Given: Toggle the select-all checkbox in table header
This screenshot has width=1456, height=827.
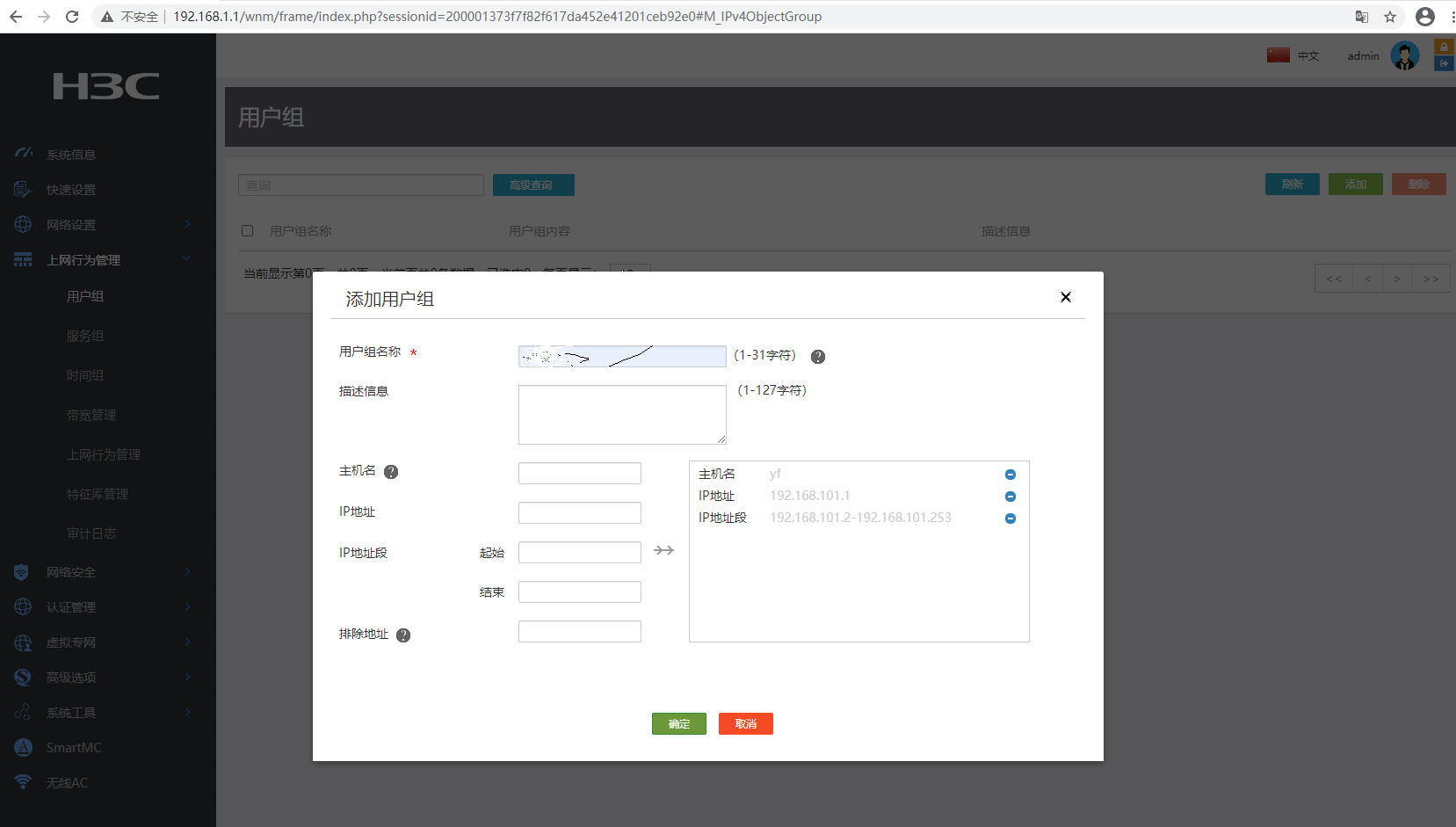Looking at the screenshot, I should coord(248,231).
